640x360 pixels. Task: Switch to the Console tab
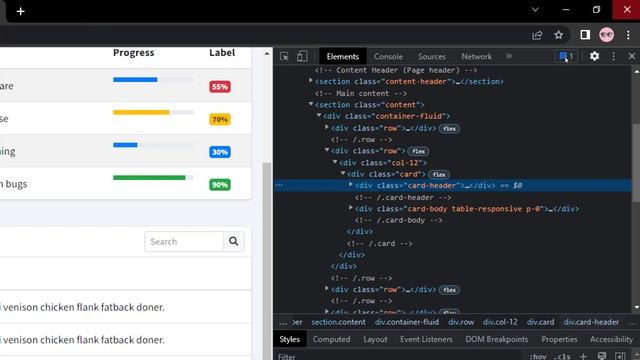tap(388, 57)
